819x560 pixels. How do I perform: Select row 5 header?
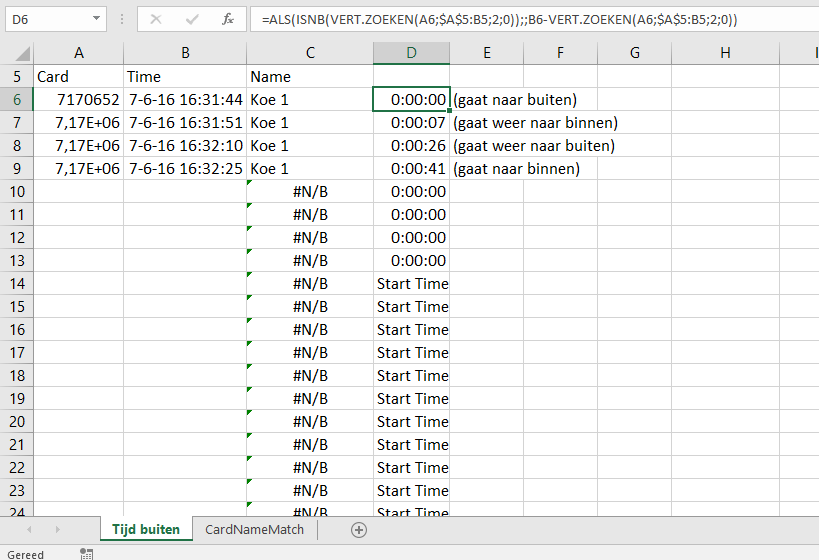17,77
